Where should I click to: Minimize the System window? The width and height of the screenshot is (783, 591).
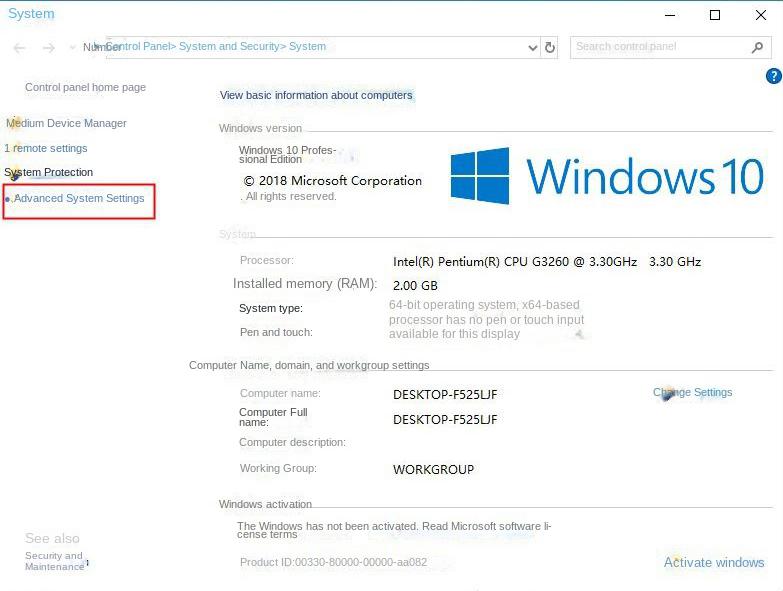point(670,15)
